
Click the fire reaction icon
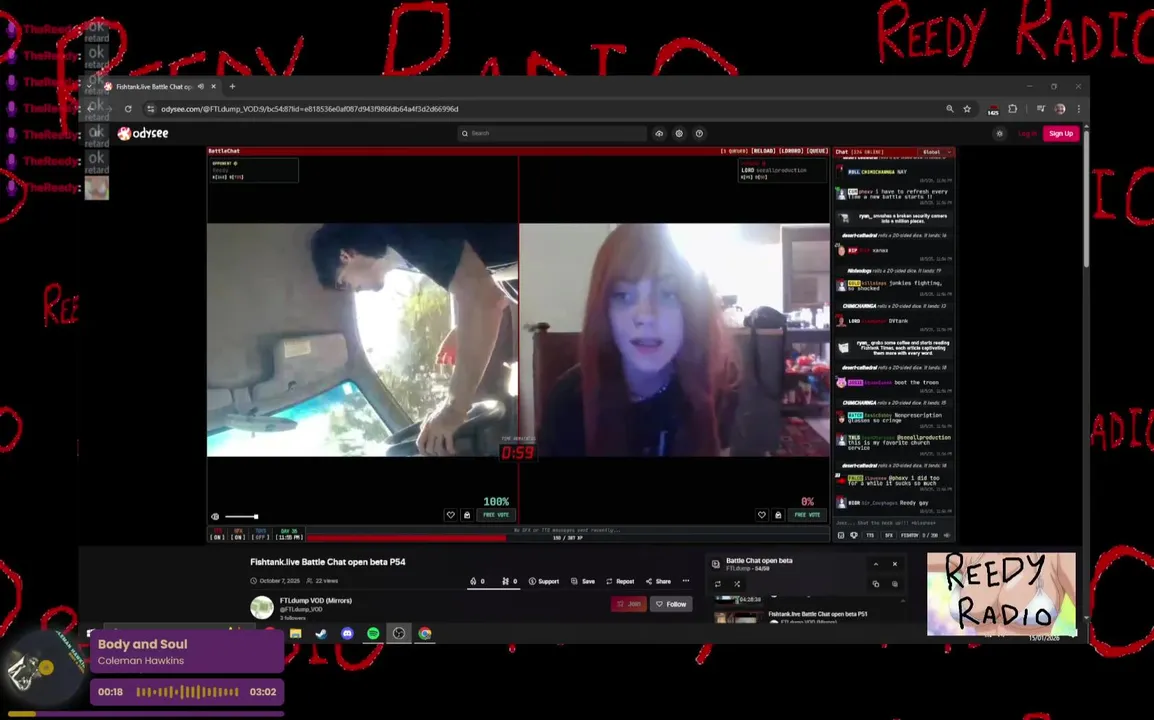point(473,581)
